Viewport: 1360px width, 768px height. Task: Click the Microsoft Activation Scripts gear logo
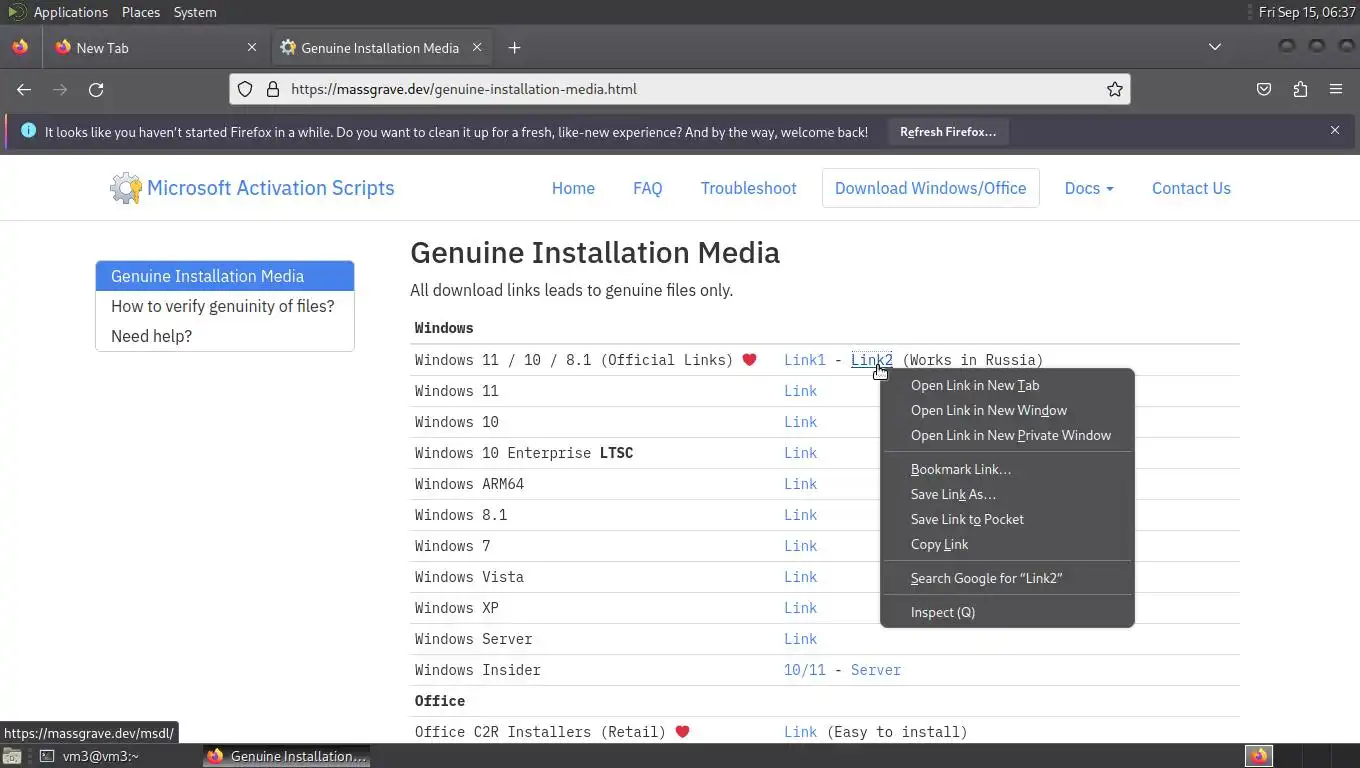126,188
